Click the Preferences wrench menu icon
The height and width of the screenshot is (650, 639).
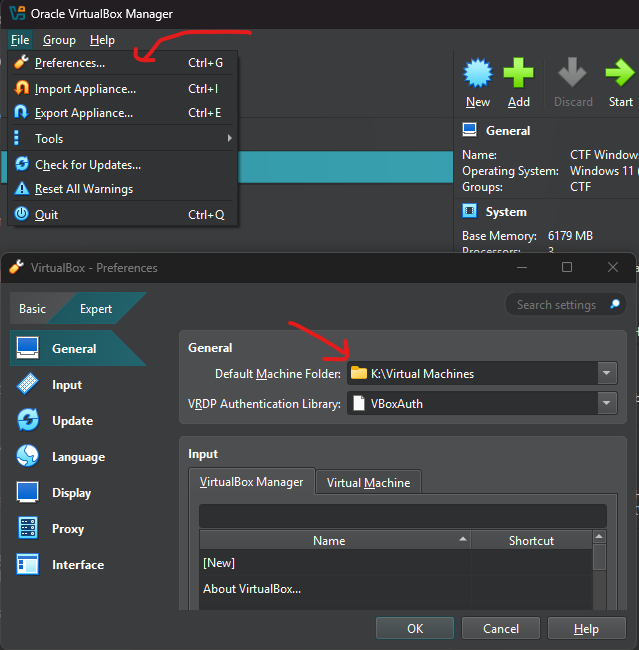coord(22,62)
